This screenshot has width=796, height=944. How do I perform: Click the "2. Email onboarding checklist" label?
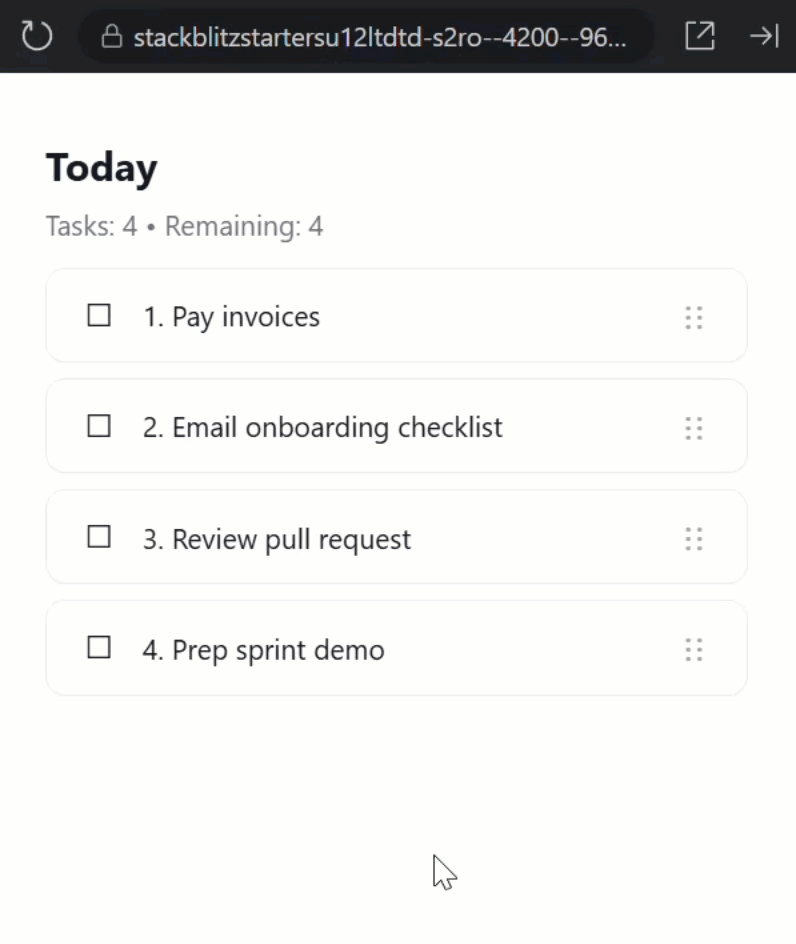(x=322, y=428)
